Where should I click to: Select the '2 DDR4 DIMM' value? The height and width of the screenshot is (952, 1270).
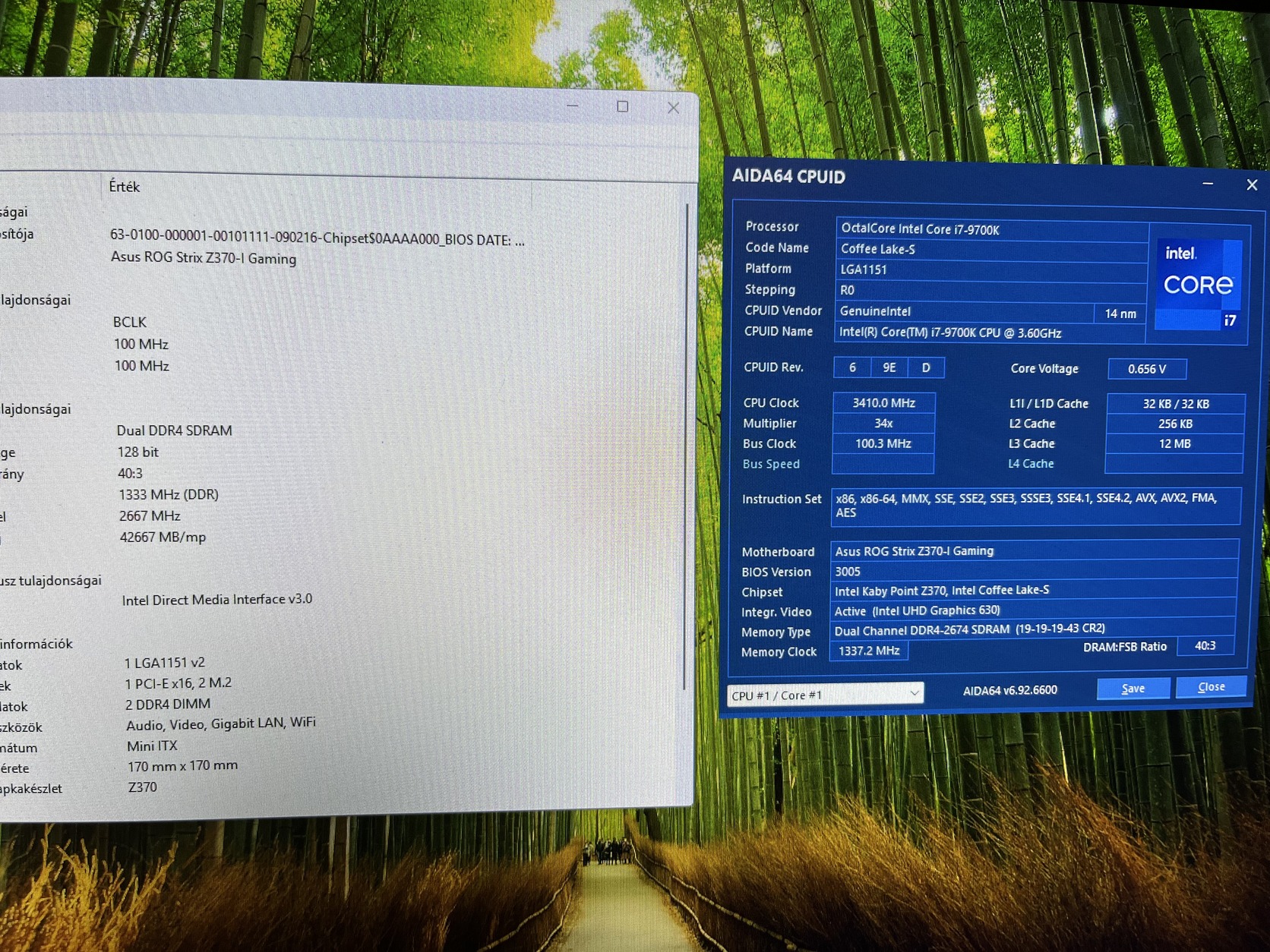(x=168, y=705)
